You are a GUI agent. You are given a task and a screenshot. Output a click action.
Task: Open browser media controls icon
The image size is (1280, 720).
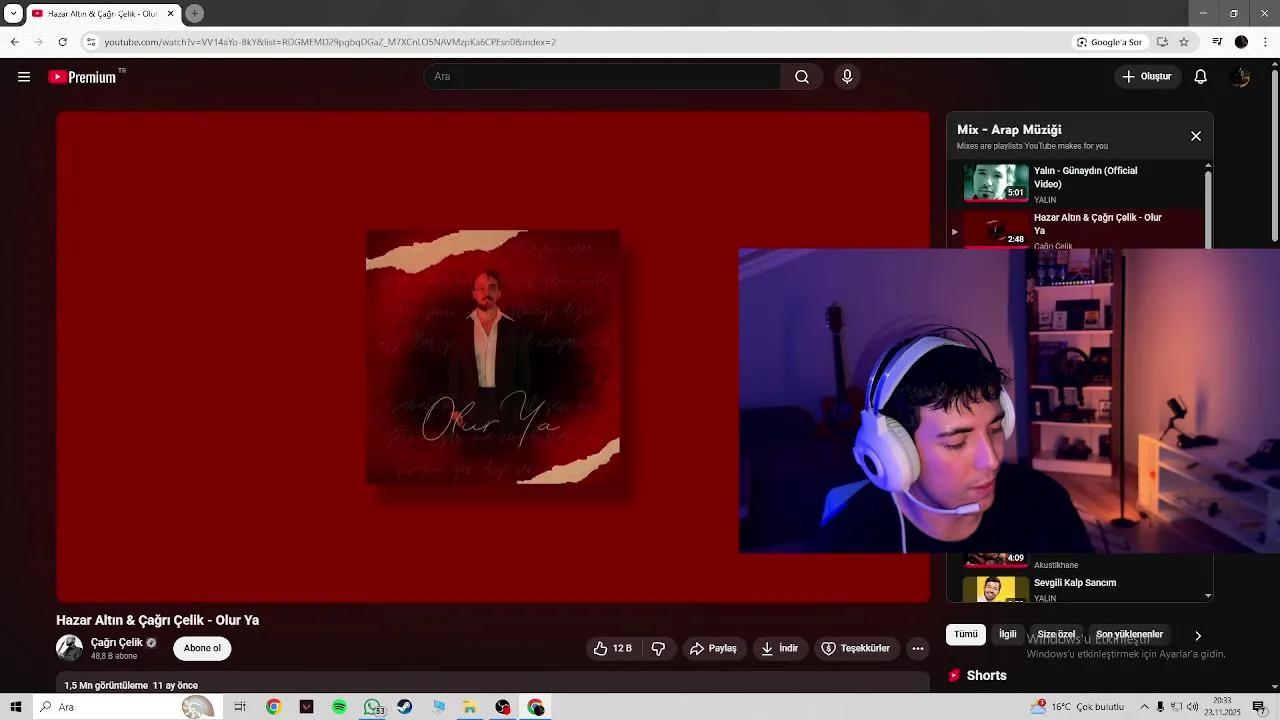tap(1217, 42)
